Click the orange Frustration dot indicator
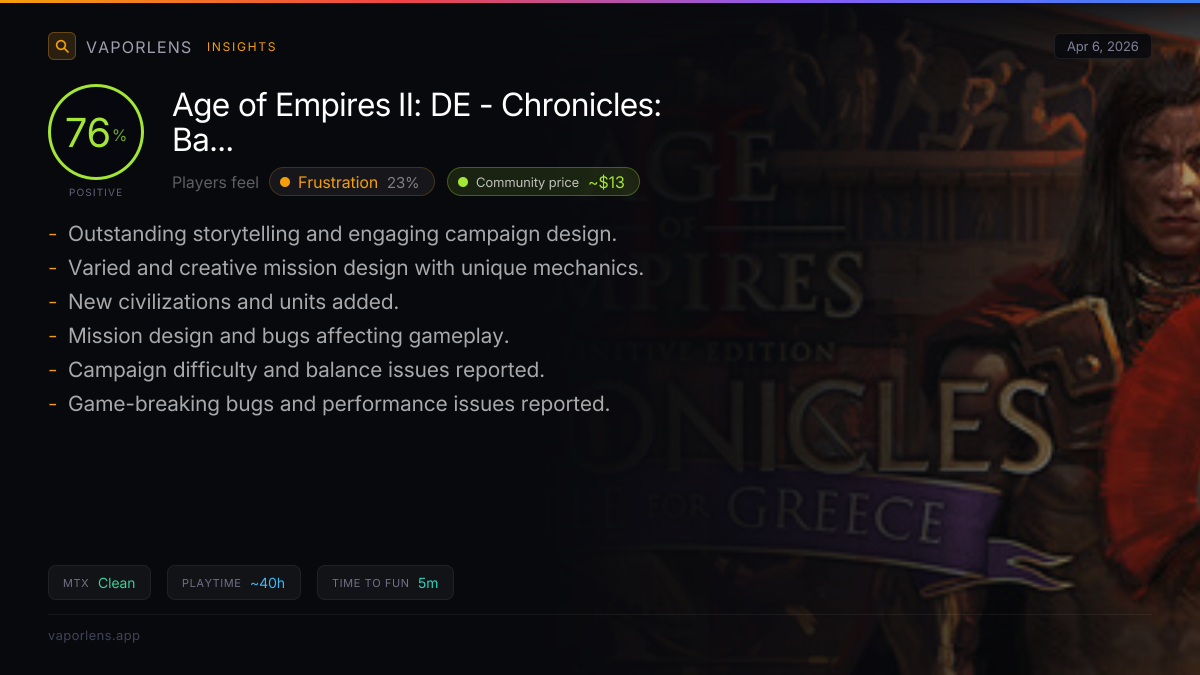This screenshot has width=1200, height=675. (285, 182)
